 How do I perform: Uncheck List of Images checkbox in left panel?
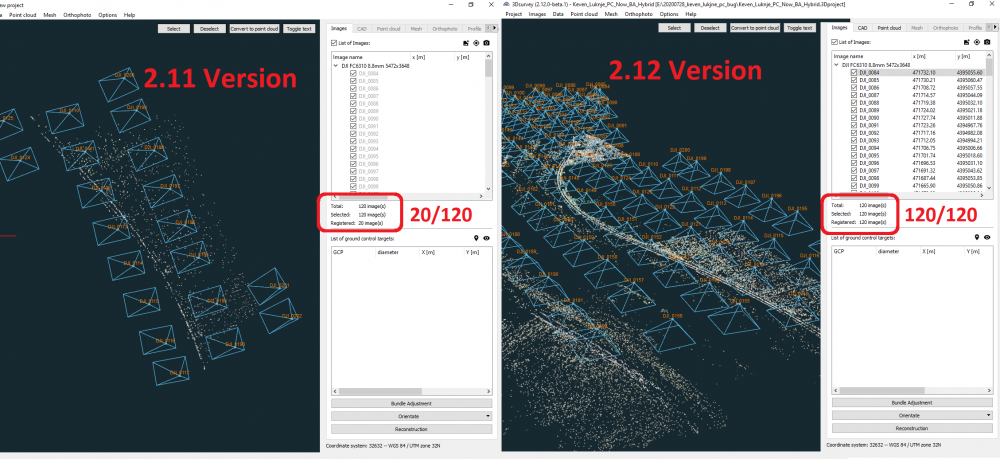click(x=334, y=42)
